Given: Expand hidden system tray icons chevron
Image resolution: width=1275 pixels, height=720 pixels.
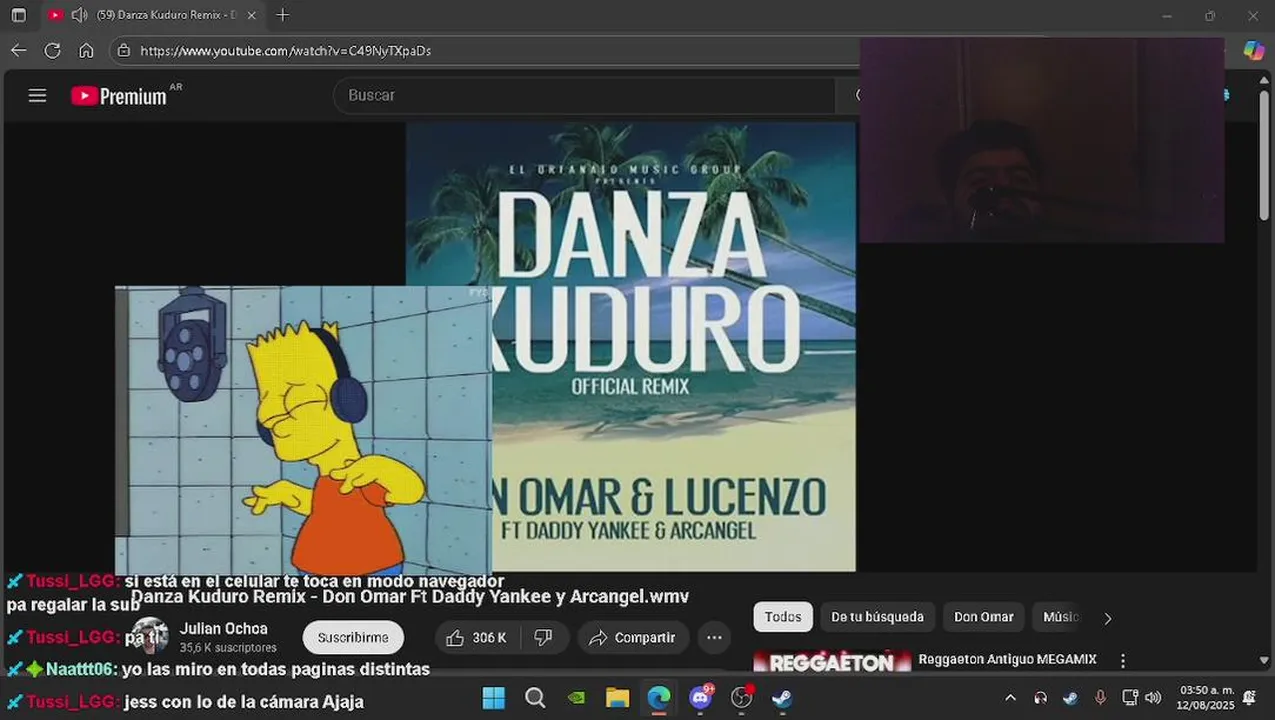Looking at the screenshot, I should [1010, 698].
